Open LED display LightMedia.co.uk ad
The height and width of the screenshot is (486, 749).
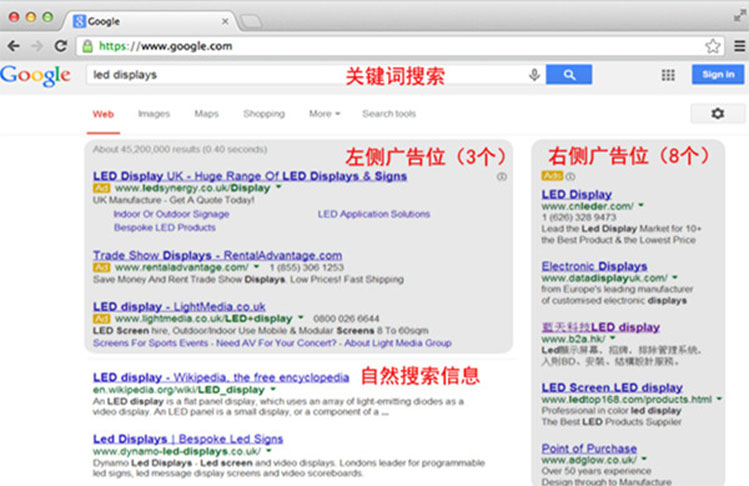pos(179,306)
